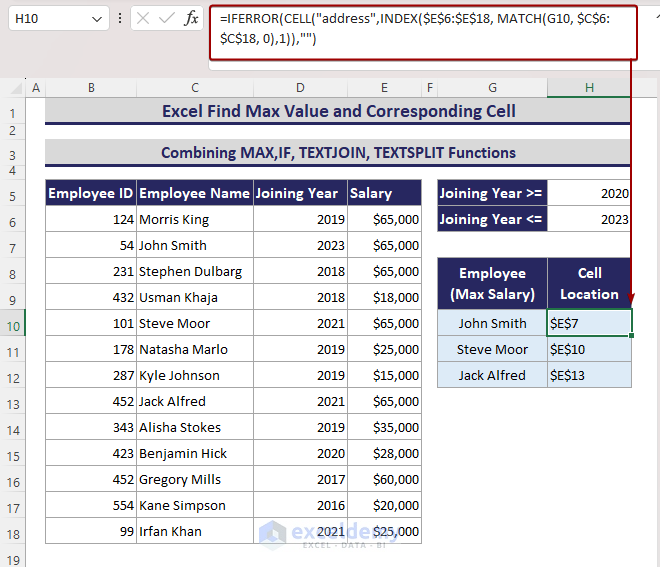Select the John Smith cell under Employee (Max Salary)

click(492, 323)
